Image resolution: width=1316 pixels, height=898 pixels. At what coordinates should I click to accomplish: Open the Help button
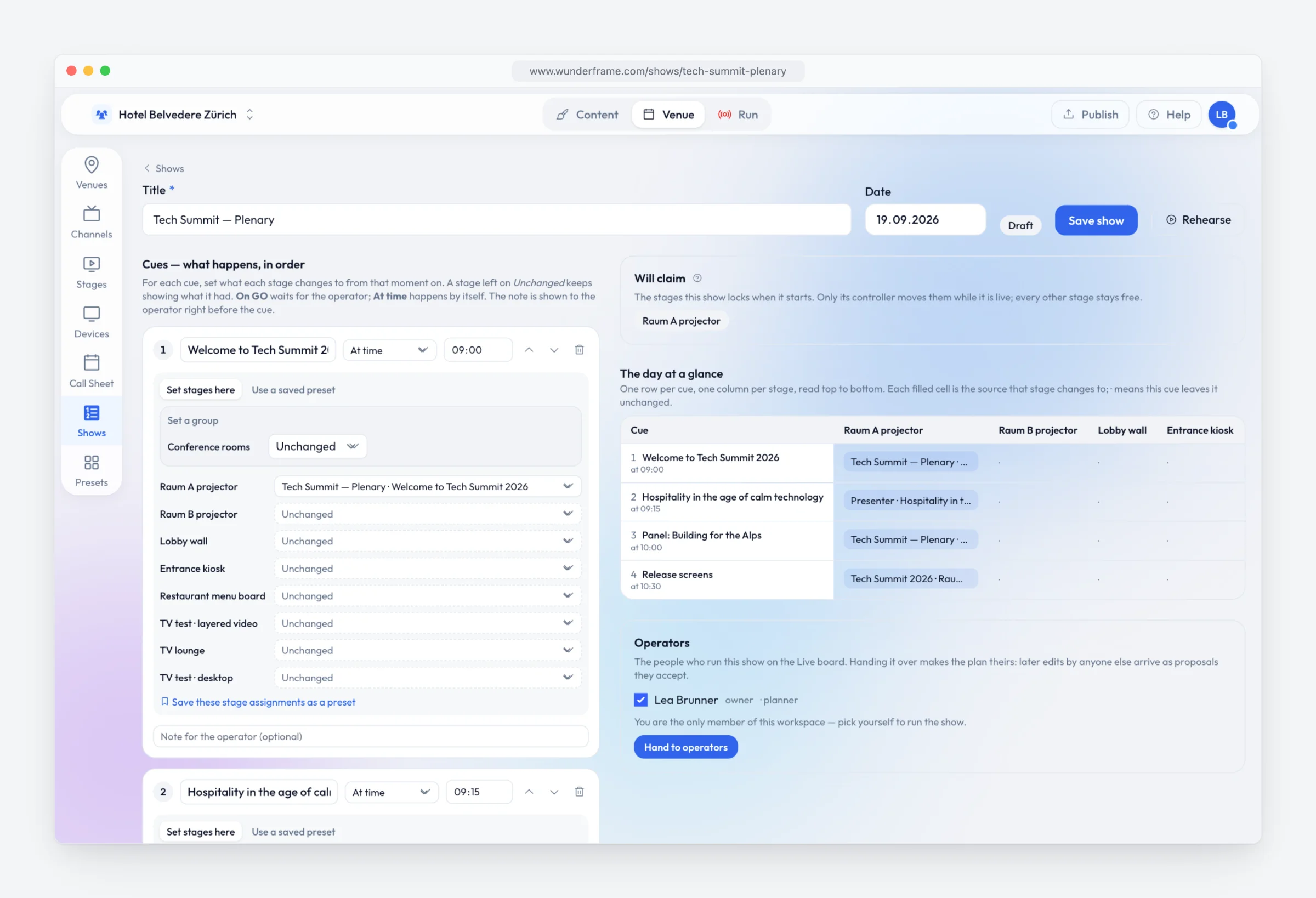tap(1168, 115)
